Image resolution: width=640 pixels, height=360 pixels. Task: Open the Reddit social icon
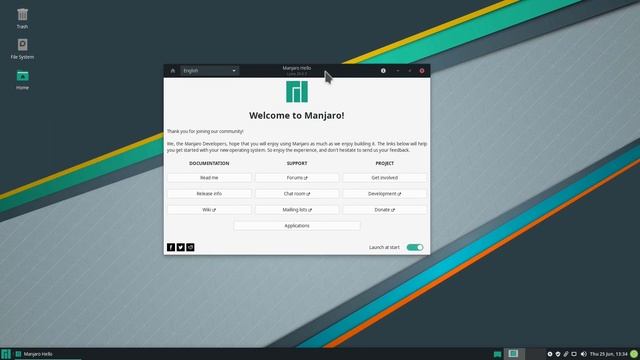(190, 247)
